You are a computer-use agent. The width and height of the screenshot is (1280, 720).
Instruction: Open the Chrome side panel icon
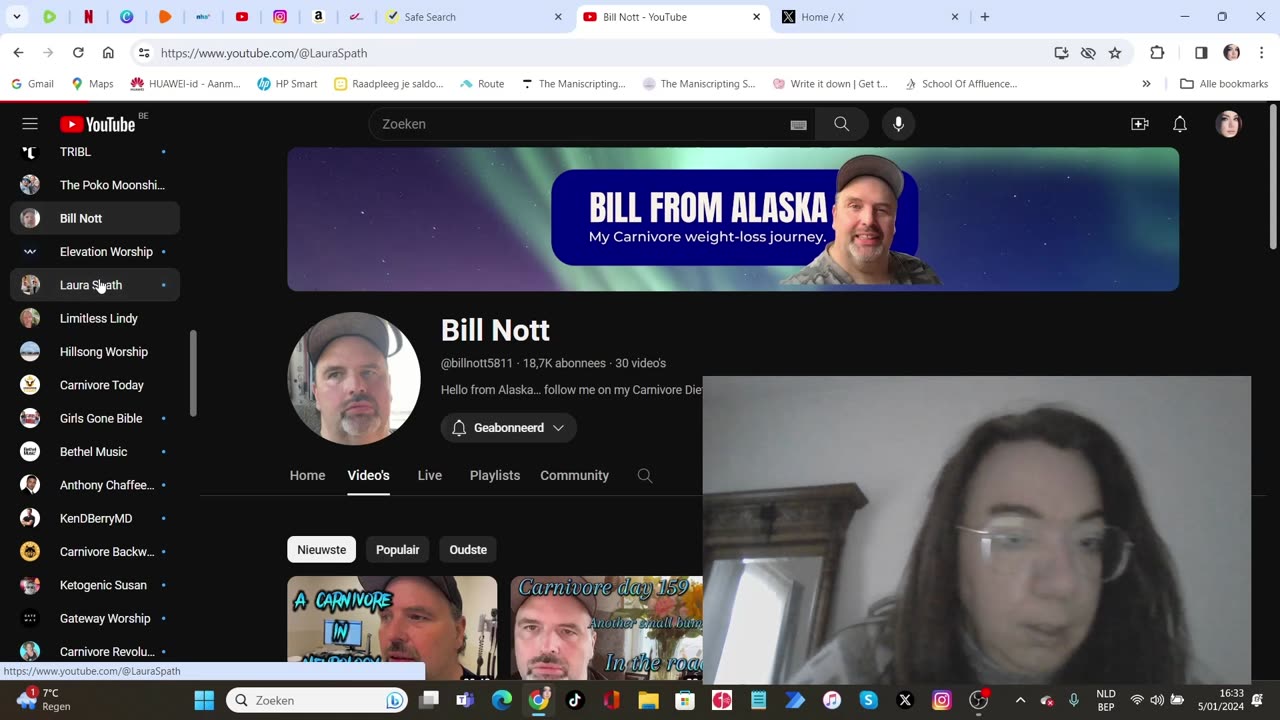pyautogui.click(x=1201, y=53)
